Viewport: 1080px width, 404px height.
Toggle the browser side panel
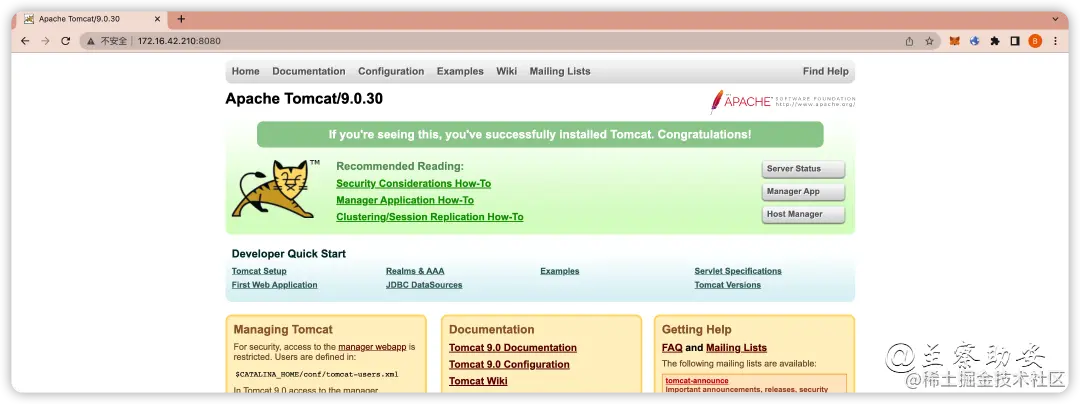(x=1015, y=41)
